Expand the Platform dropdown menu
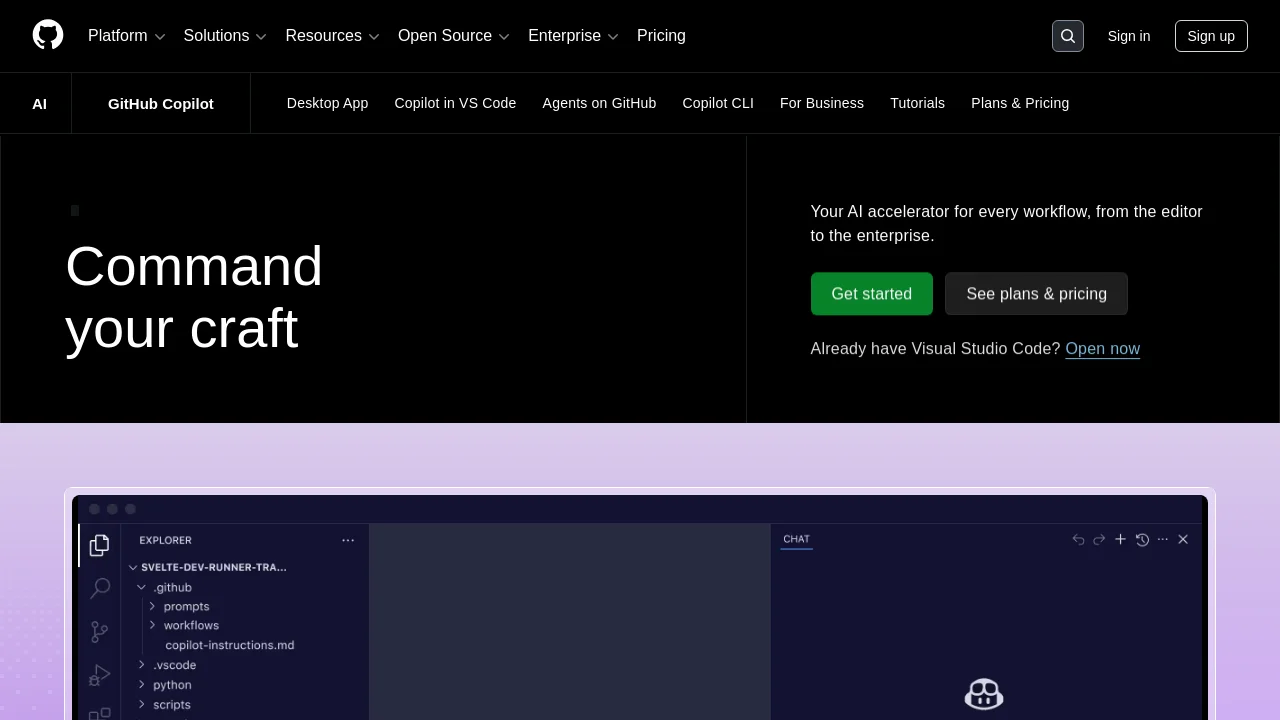Viewport: 1280px width, 720px height. (x=126, y=36)
